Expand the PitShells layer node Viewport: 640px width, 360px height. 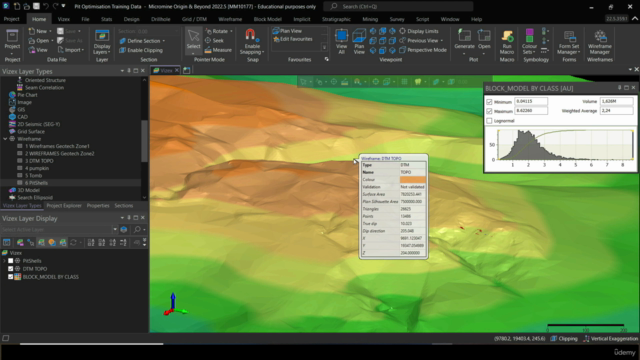pyautogui.click(x=4, y=261)
